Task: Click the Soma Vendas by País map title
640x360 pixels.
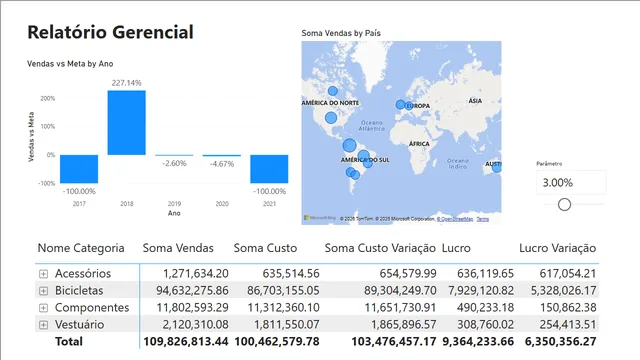Action: 341,33
